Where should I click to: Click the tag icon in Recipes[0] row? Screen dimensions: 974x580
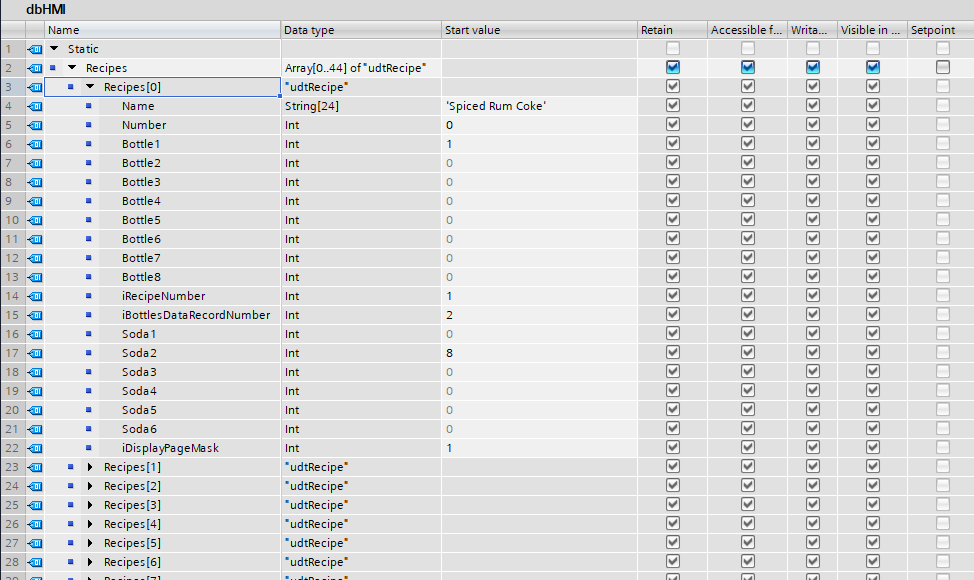click(35, 87)
